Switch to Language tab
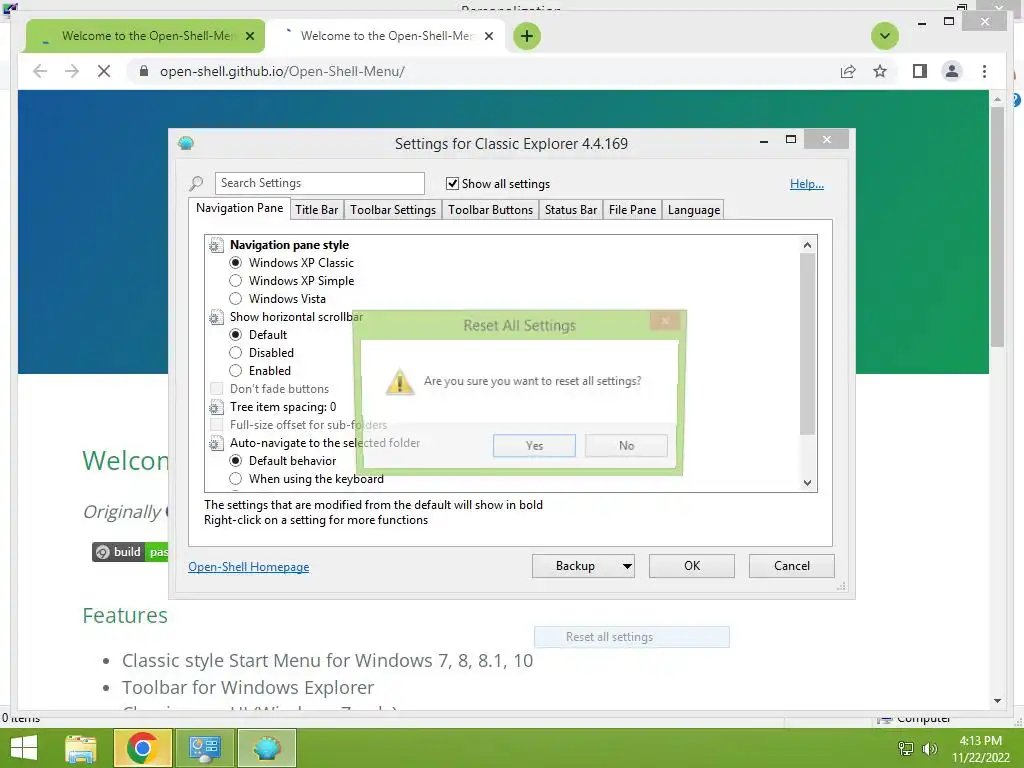This screenshot has height=768, width=1024. 694,210
